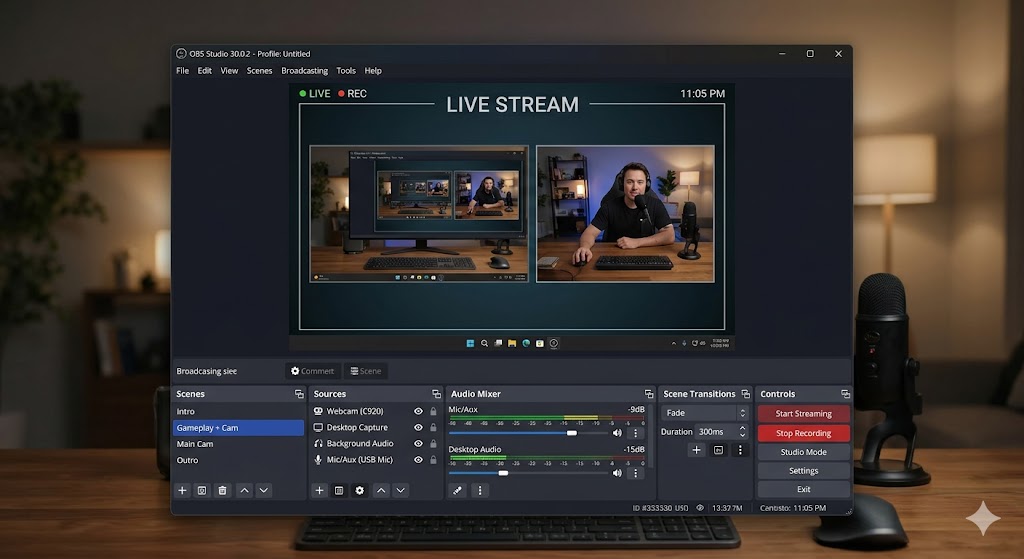Click the Comment button with gear icon

[x=312, y=371]
